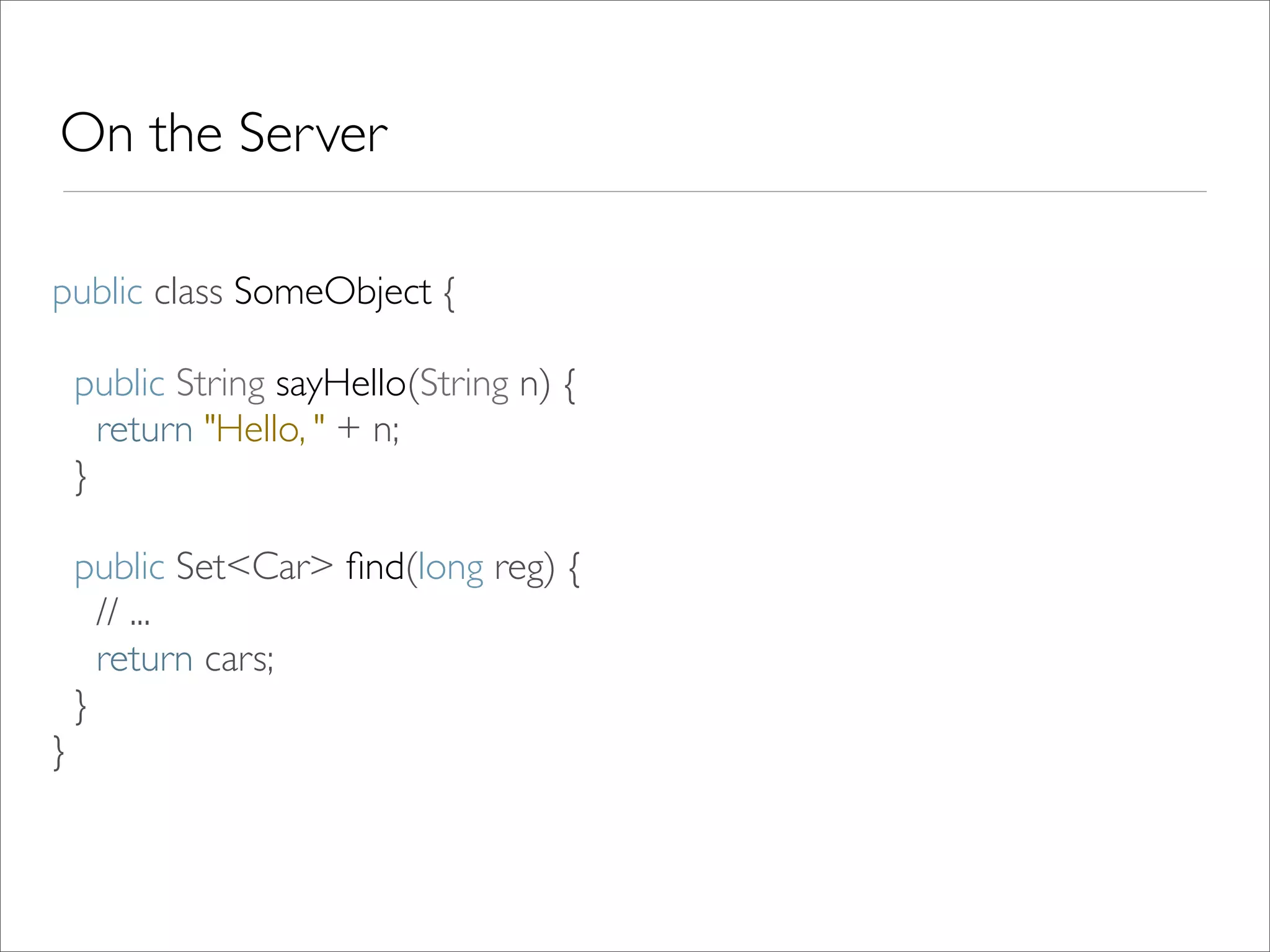Click the "long" keyword in find parameters
1270x952 pixels.
tap(450, 568)
